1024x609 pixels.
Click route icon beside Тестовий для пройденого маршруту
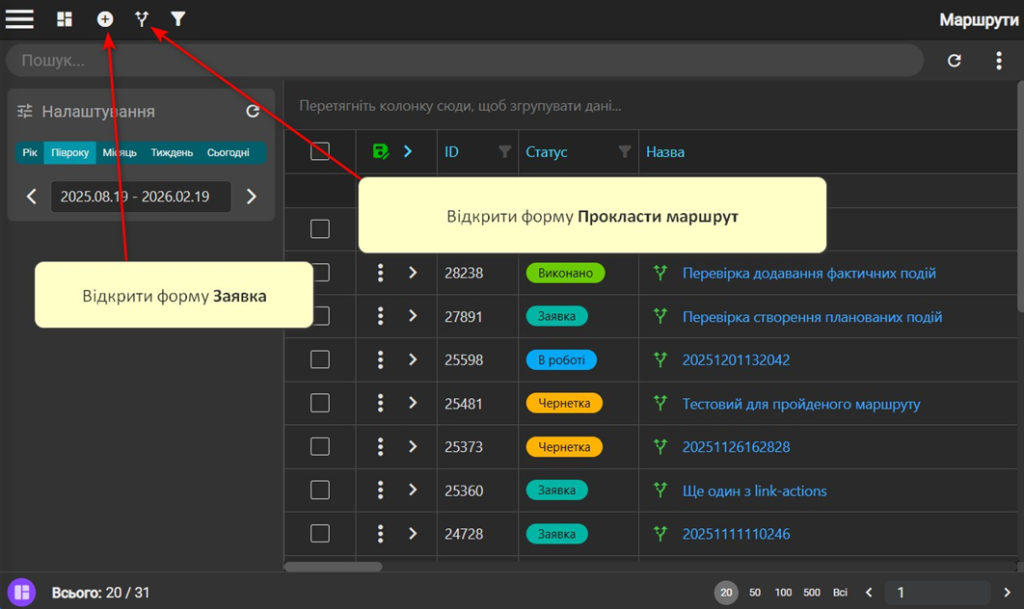pos(660,403)
